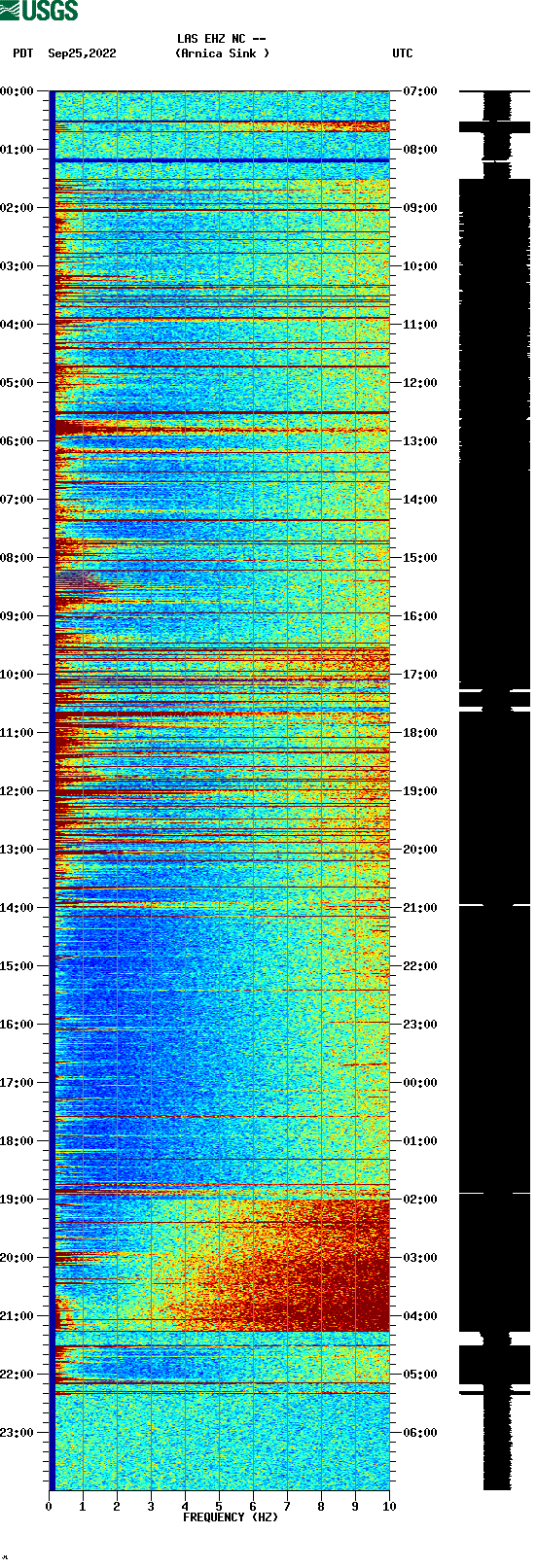Click the 0 Hz frequency axis tick label
Viewport: 537px width, 1568px height.
49,1507
